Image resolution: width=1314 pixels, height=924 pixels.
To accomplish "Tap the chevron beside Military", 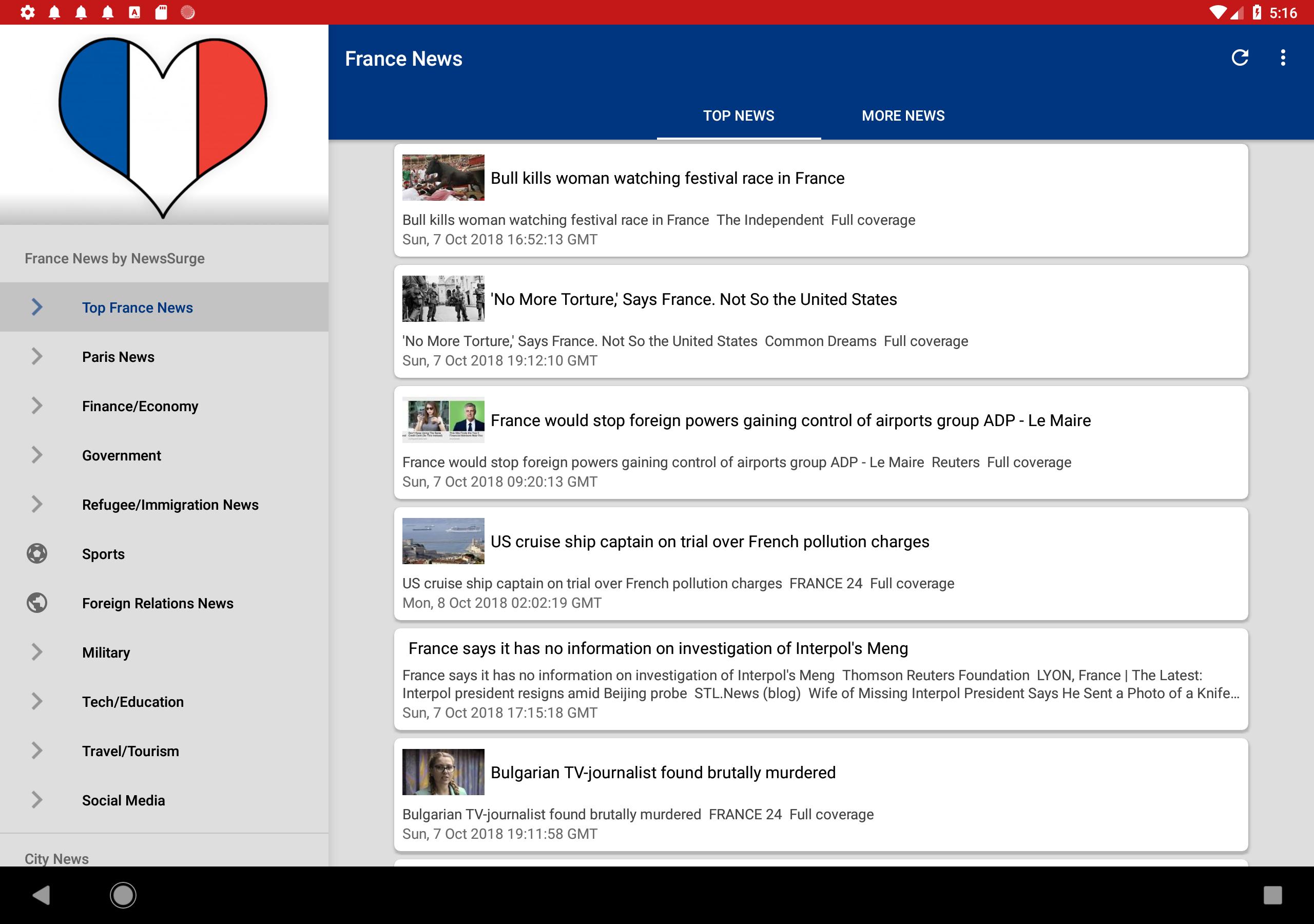I will click(x=36, y=651).
